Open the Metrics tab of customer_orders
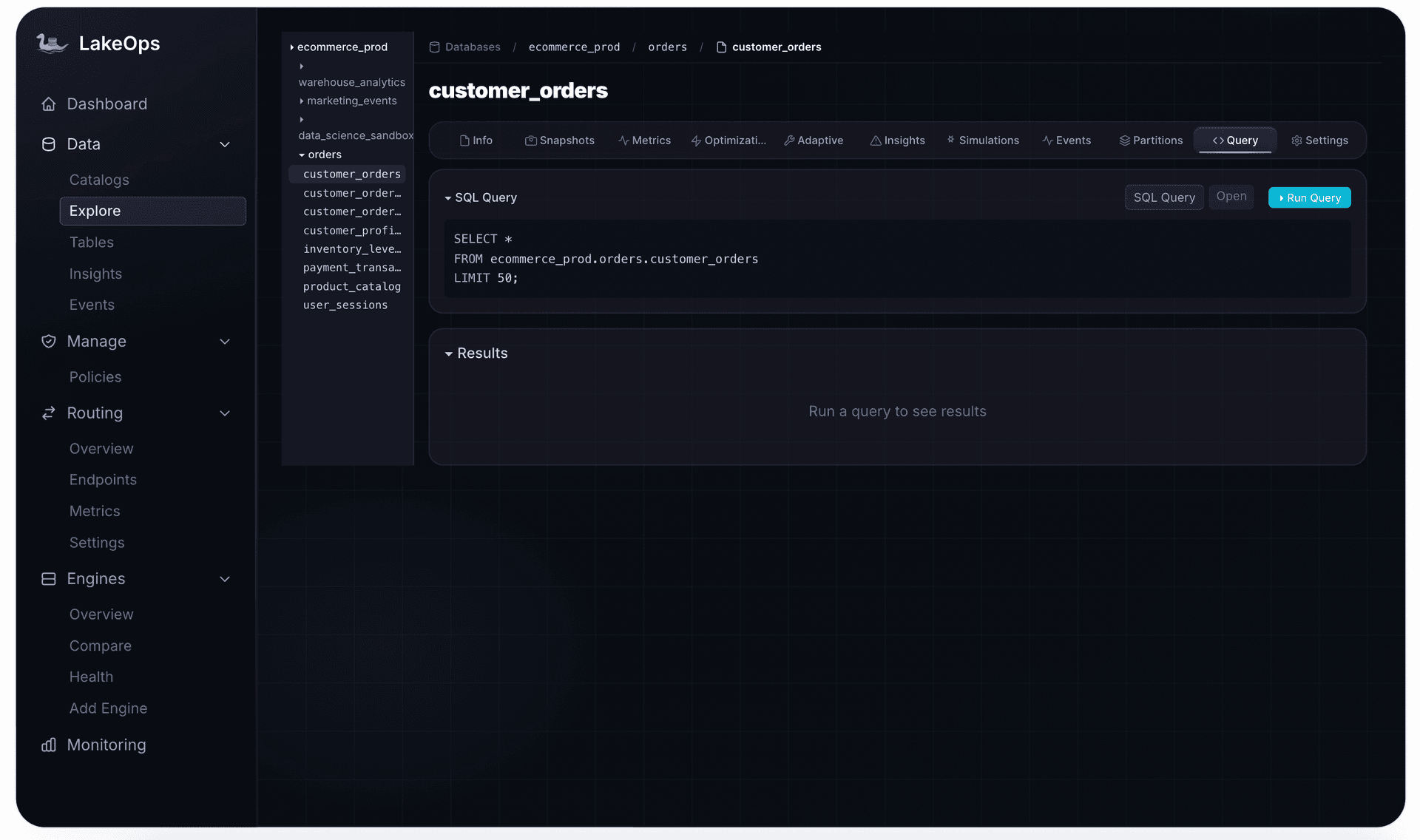 645,140
